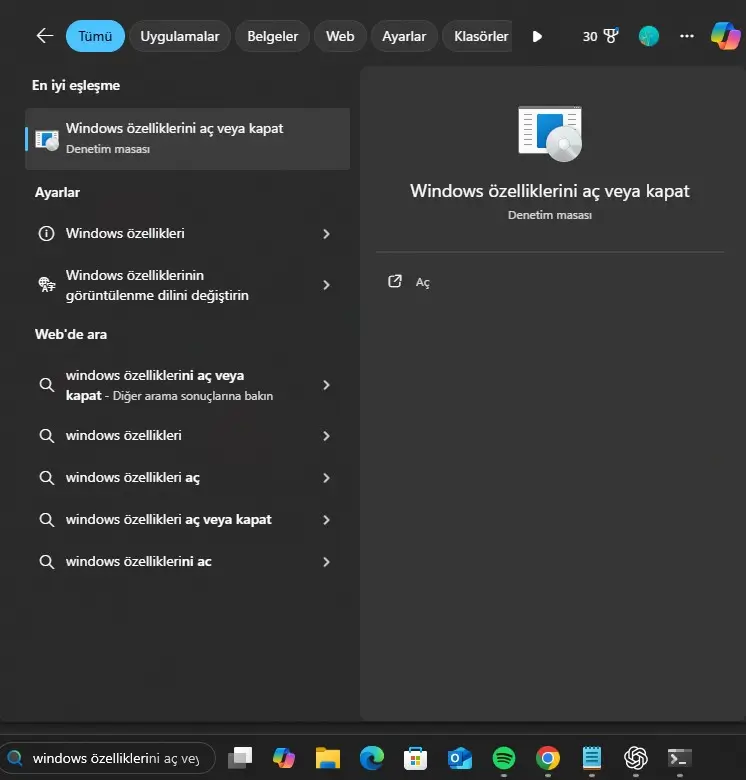Viewport: 746px width, 780px height.
Task: Open Microsoft Edge from the taskbar
Action: click(372, 758)
